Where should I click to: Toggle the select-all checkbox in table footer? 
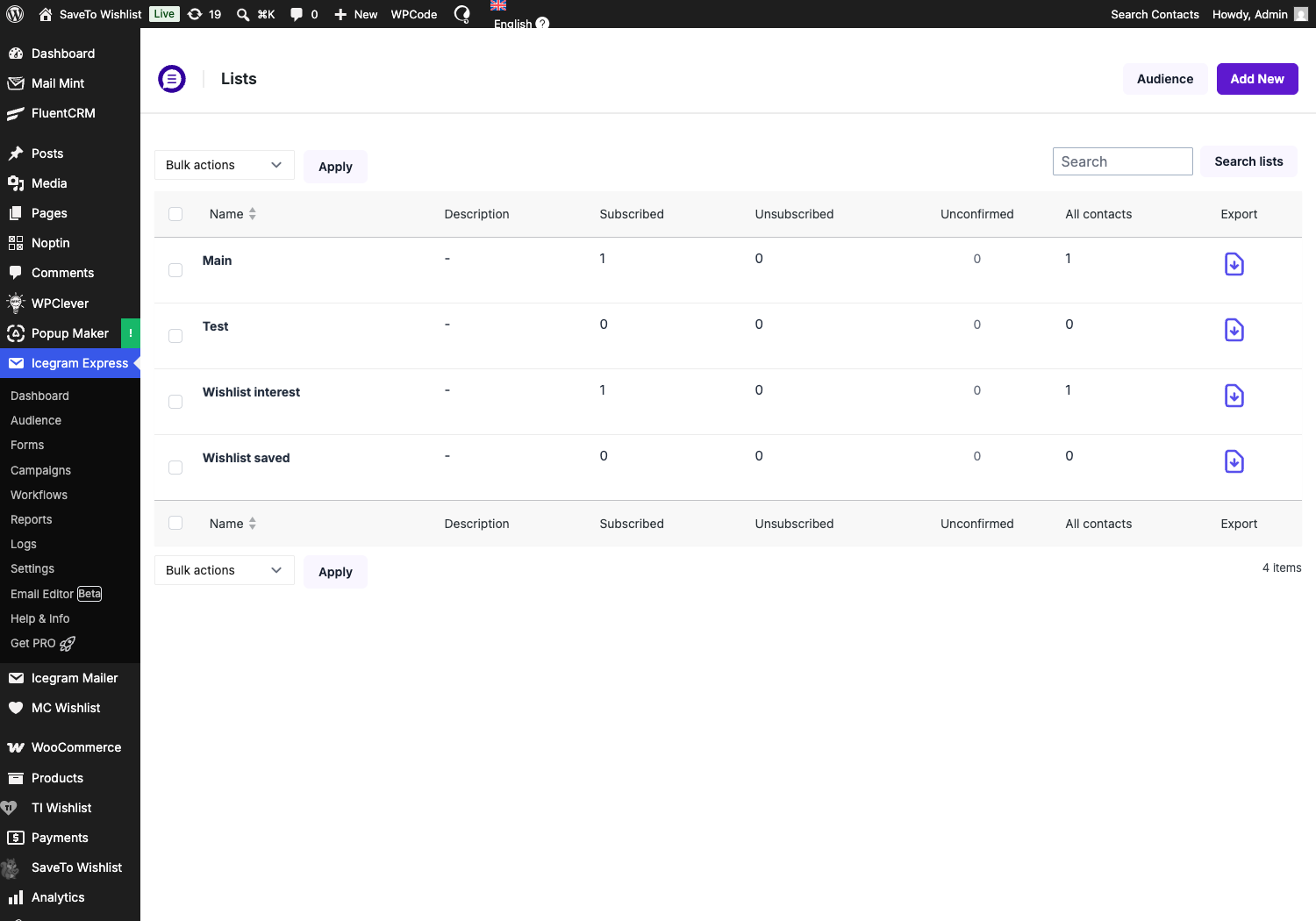point(175,523)
